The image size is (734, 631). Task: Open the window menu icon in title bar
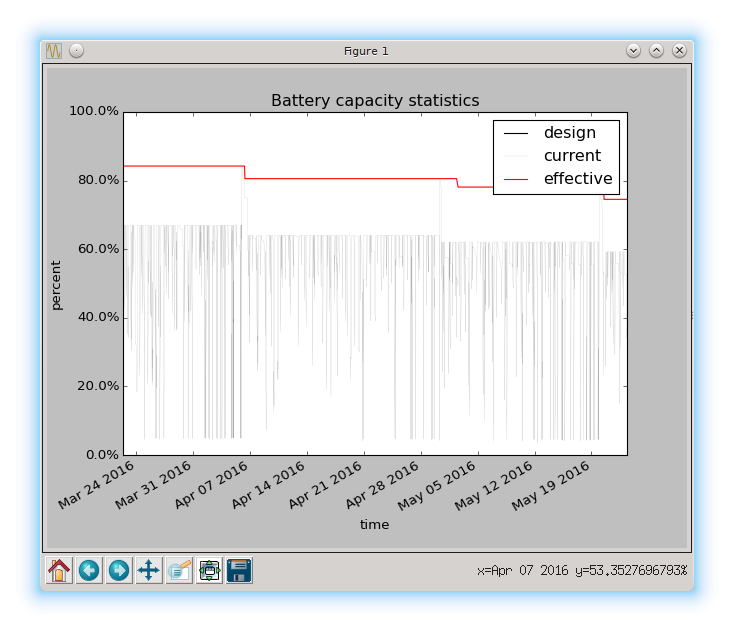54,50
